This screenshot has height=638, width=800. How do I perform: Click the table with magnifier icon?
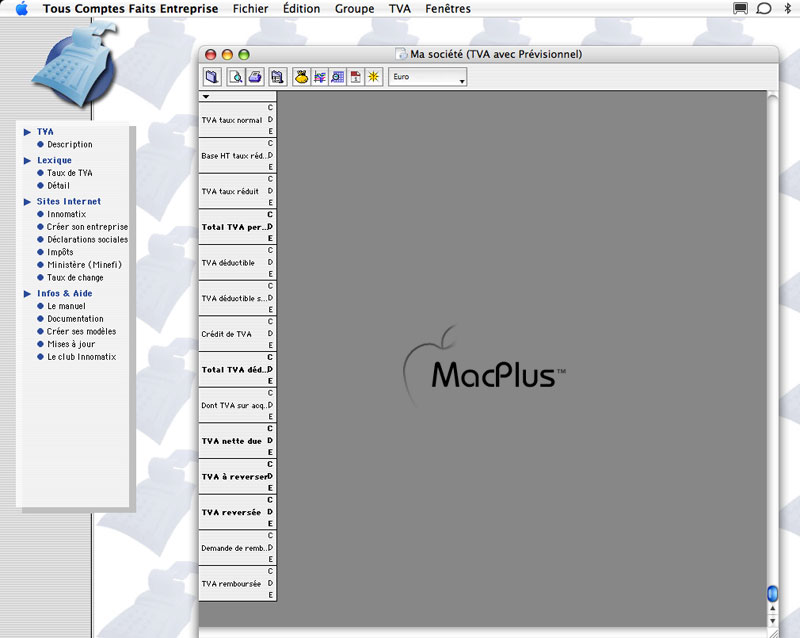tap(338, 77)
